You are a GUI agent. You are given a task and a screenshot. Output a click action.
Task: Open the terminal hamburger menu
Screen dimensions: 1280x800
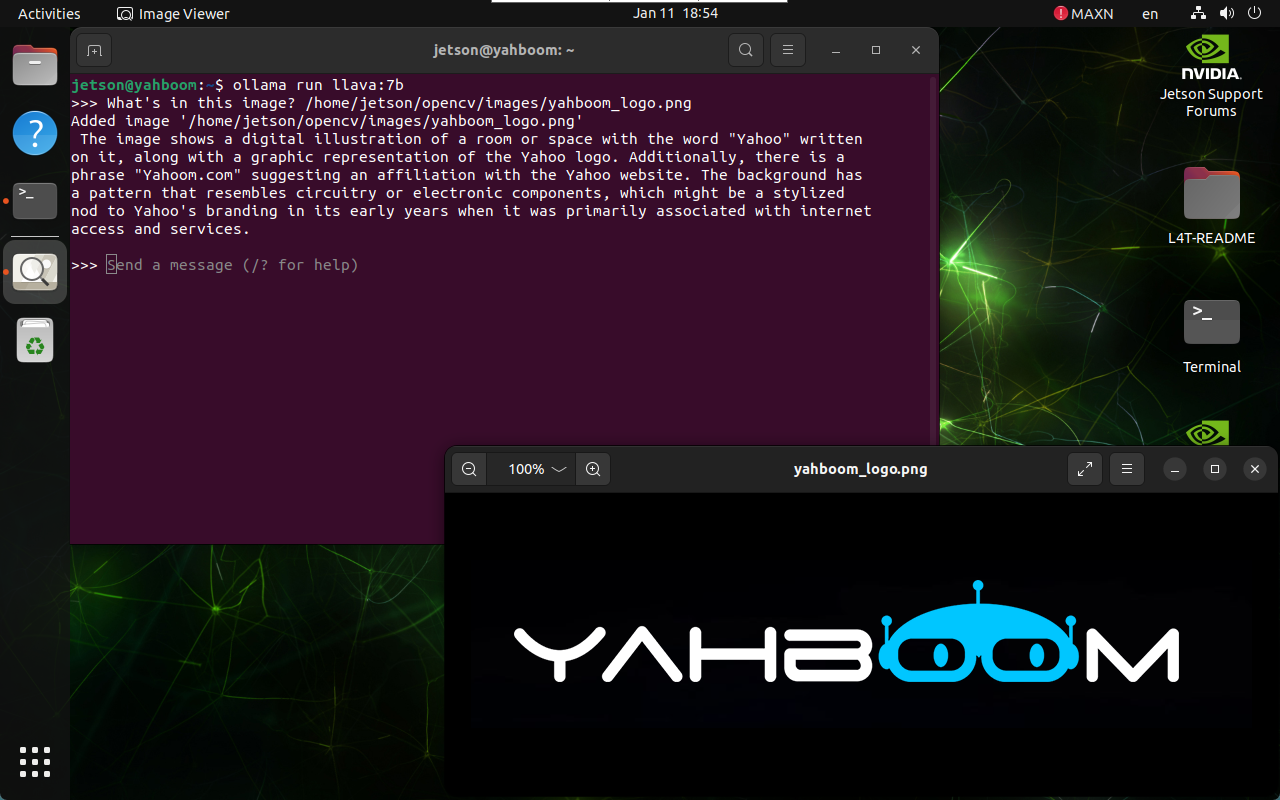click(788, 50)
